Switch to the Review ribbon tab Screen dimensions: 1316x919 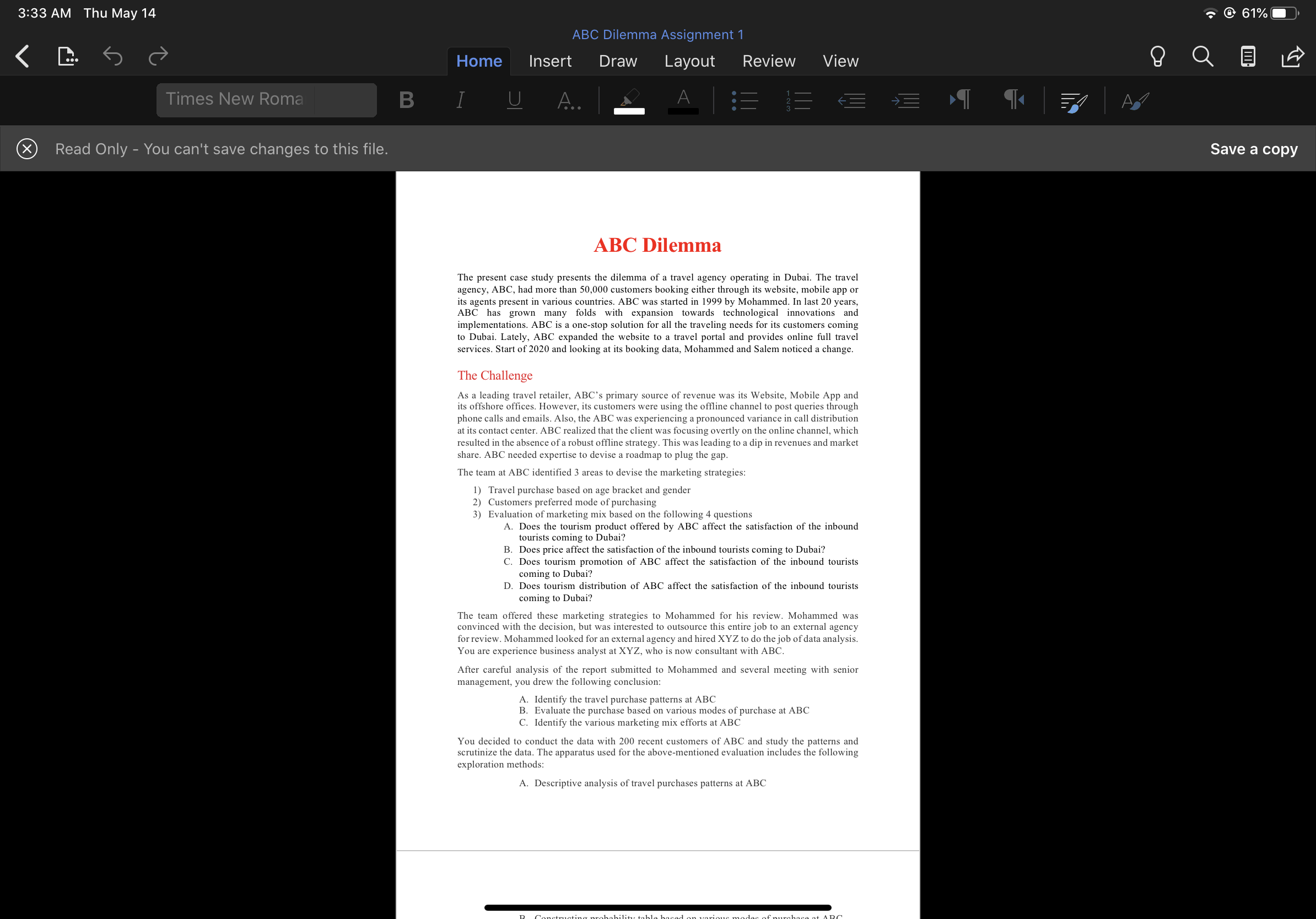[x=769, y=61]
